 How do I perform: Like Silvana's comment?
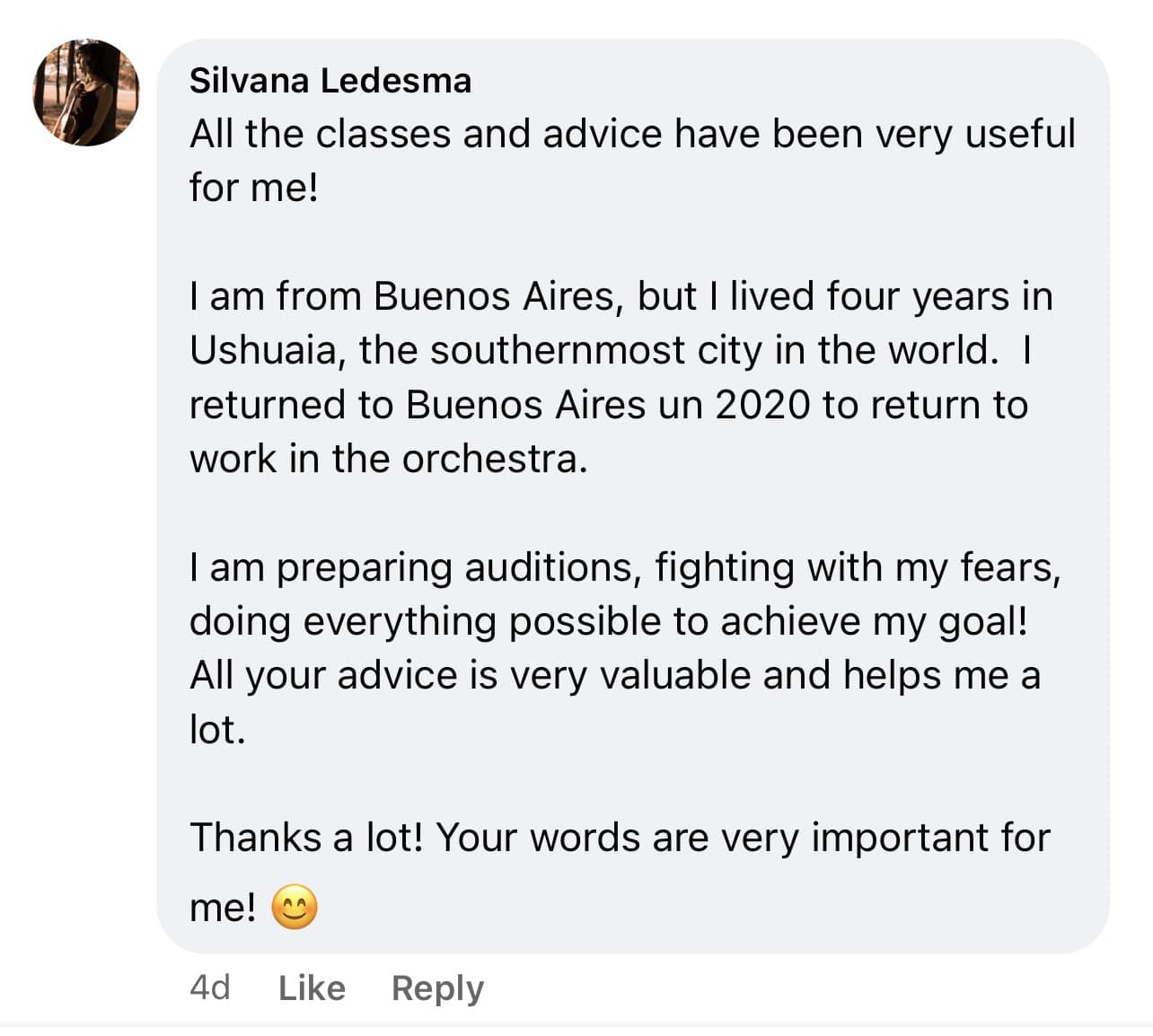pyautogui.click(x=312, y=988)
